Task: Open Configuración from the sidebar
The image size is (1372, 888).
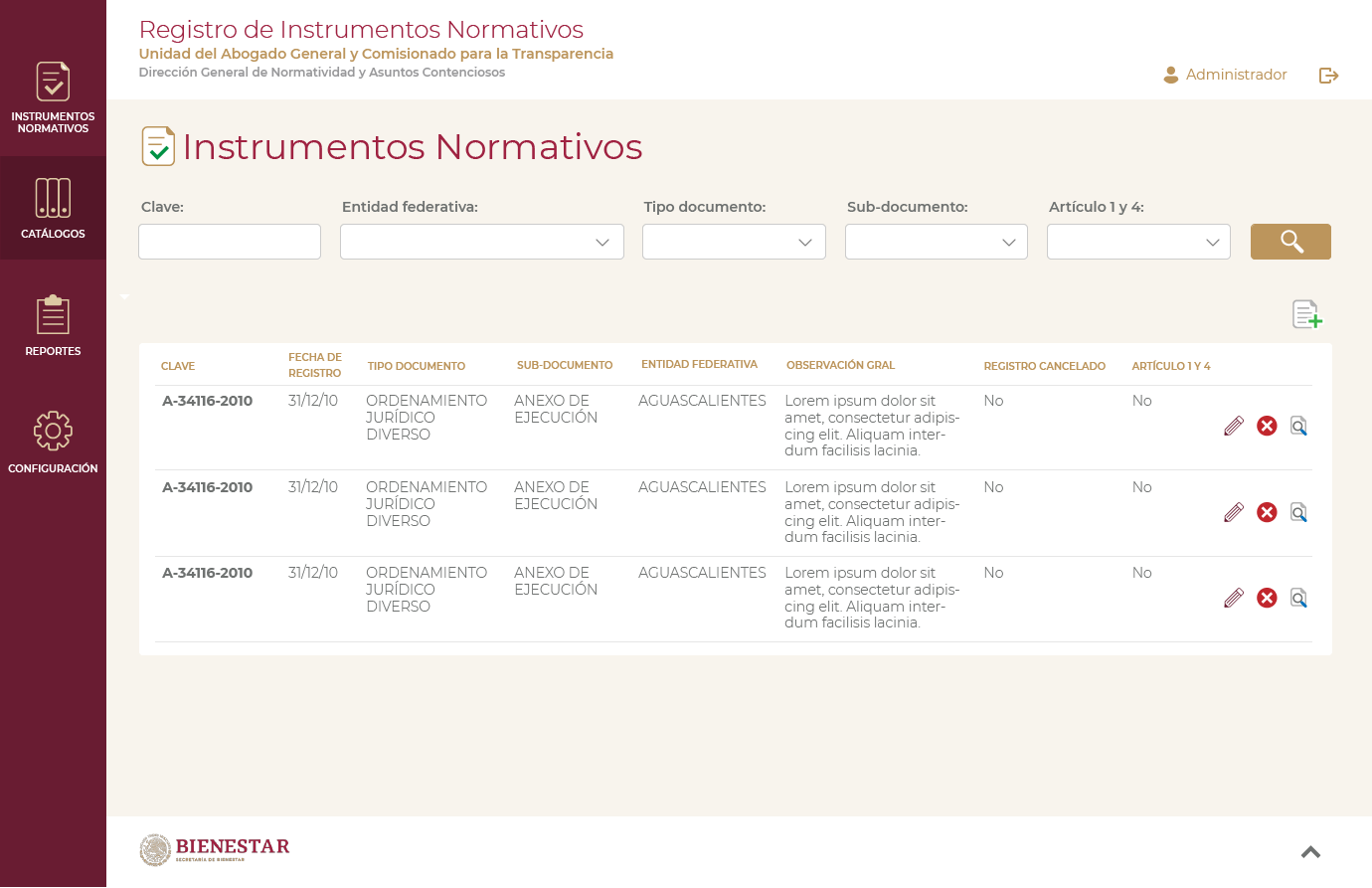Action: pos(53,443)
